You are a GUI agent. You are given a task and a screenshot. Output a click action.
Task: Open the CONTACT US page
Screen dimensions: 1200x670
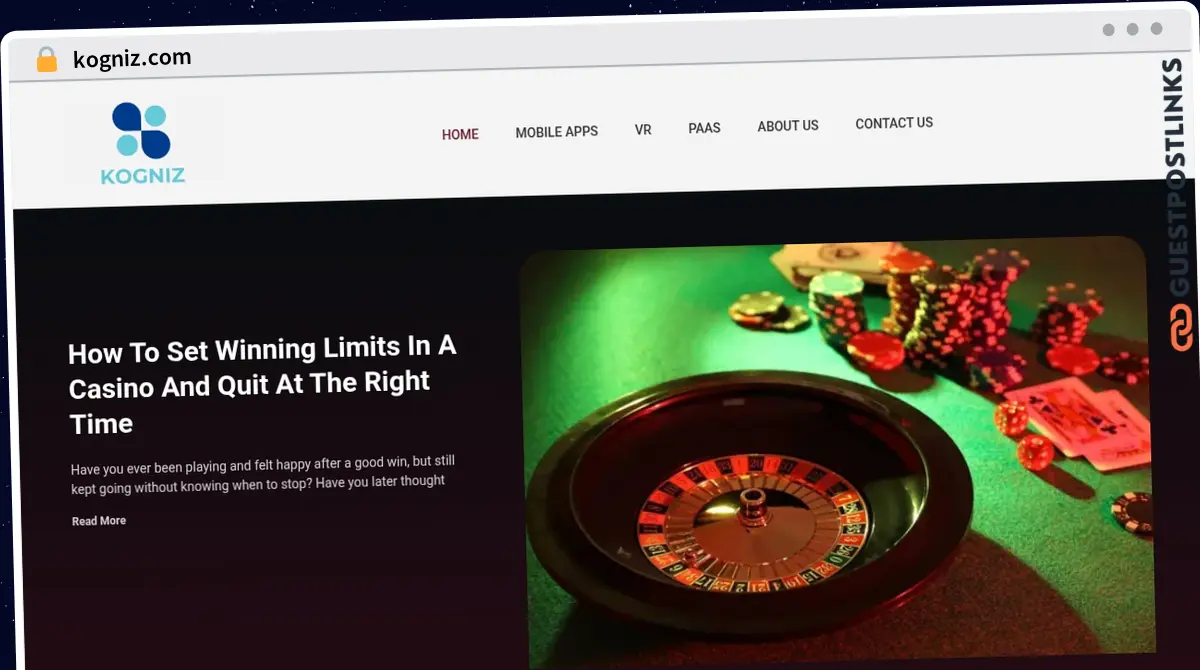(x=894, y=123)
